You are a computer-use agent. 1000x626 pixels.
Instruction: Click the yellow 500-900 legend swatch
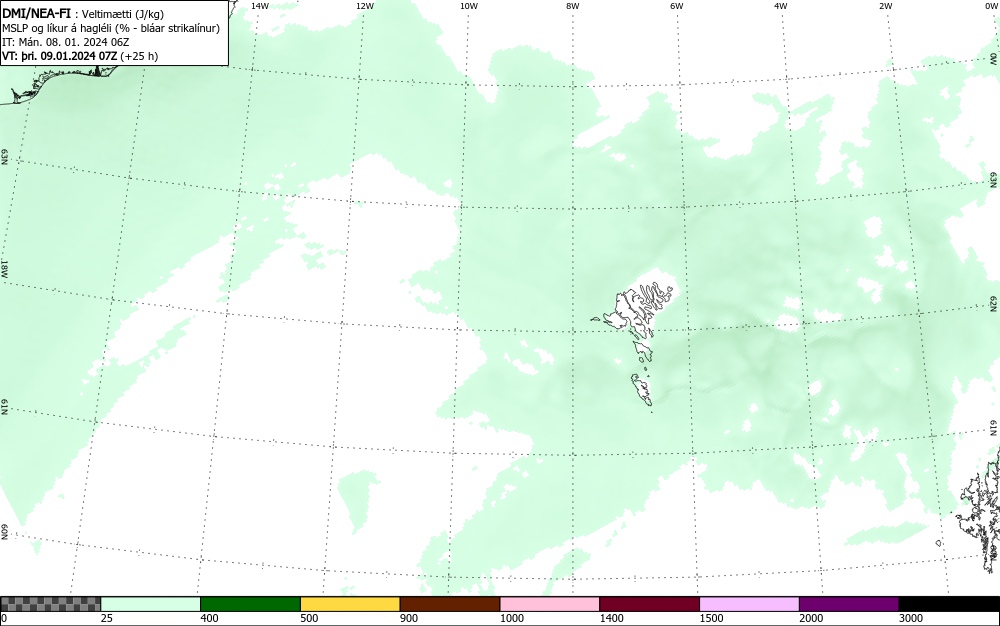pos(350,604)
